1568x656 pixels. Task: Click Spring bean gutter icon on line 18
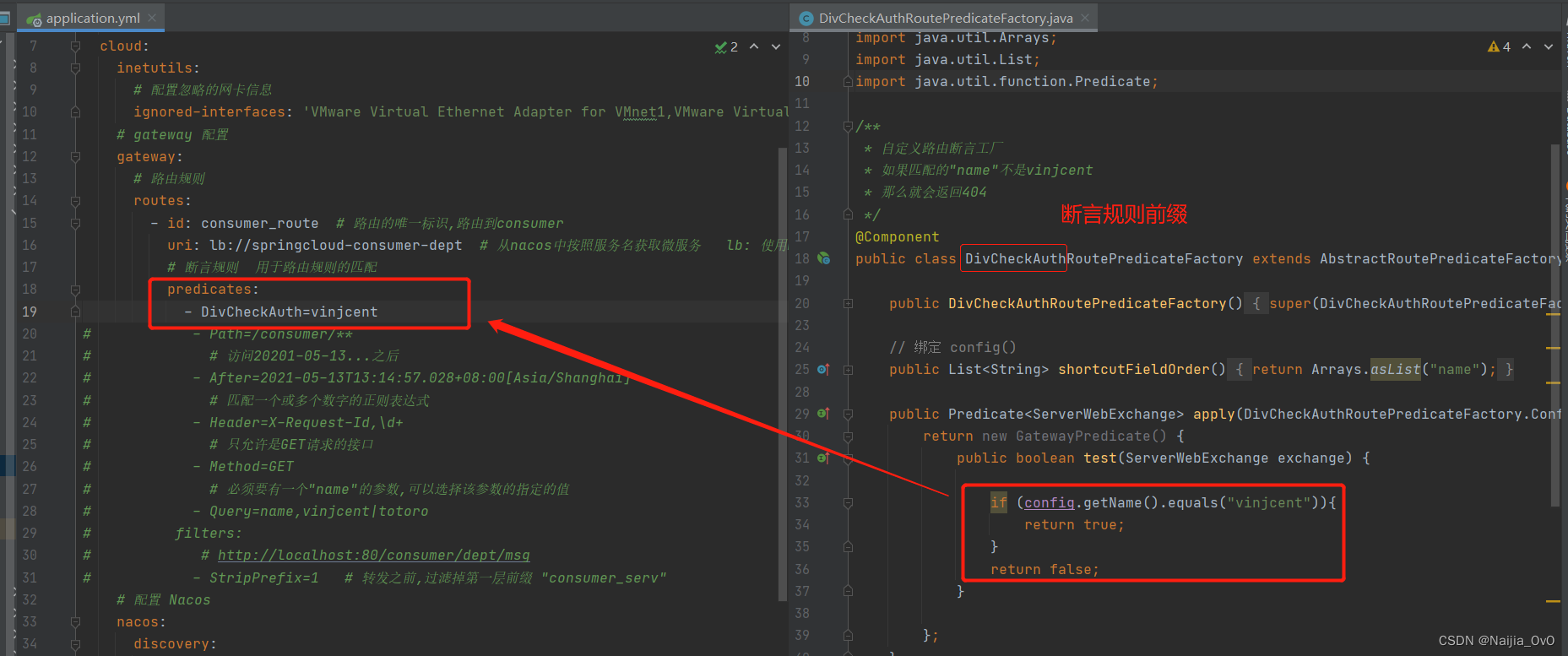click(x=823, y=258)
